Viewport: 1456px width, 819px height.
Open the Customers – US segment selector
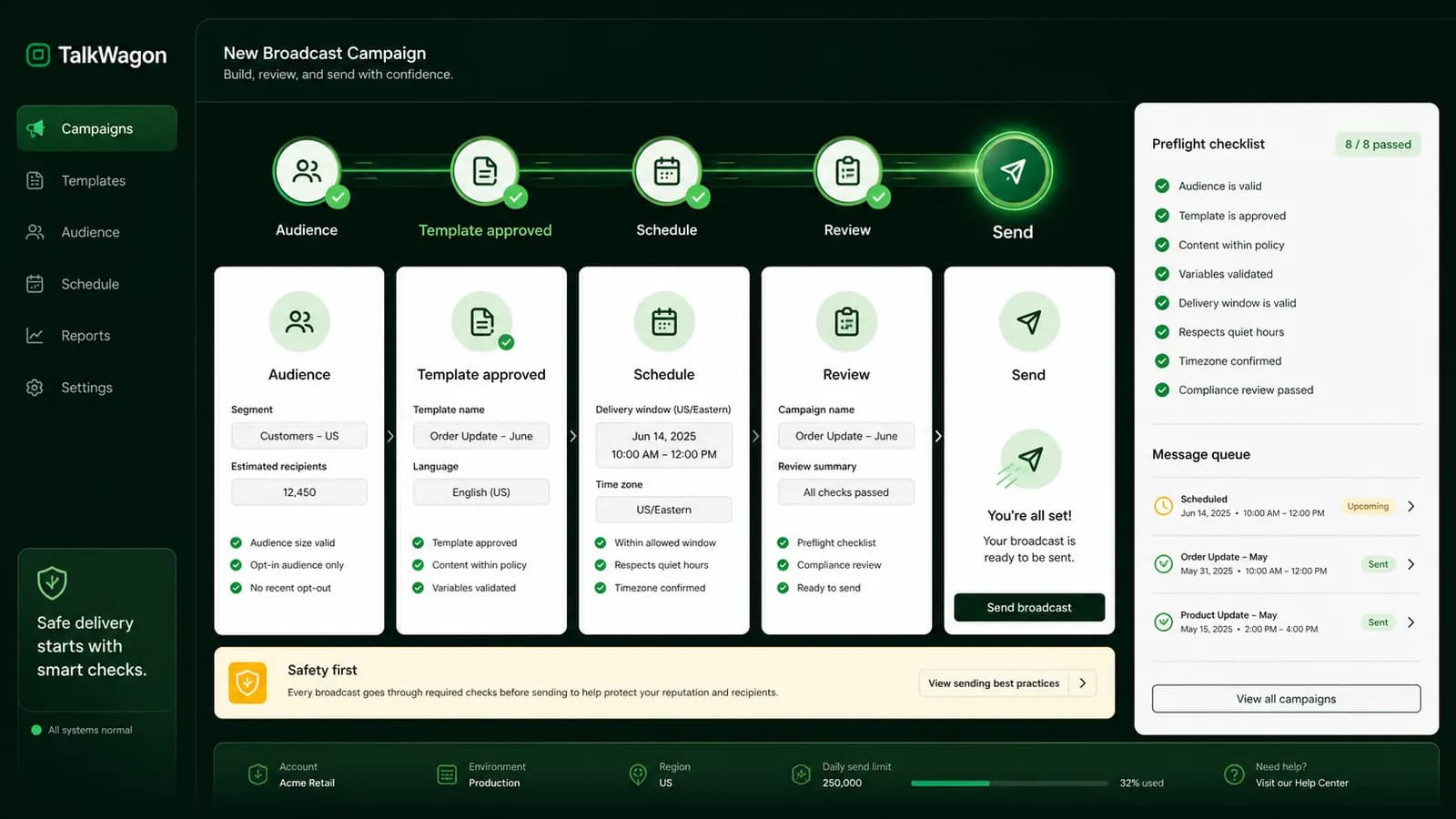tap(299, 436)
